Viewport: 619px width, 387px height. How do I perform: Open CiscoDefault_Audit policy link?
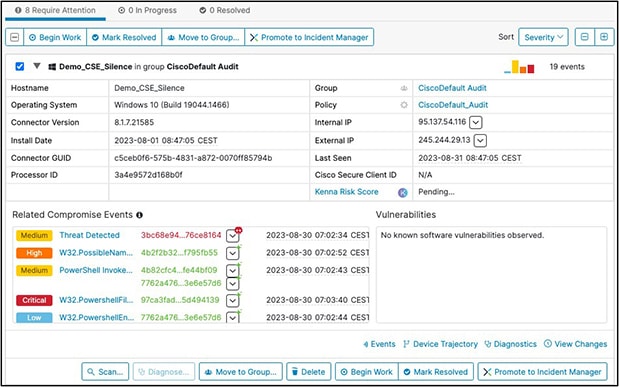coord(453,105)
